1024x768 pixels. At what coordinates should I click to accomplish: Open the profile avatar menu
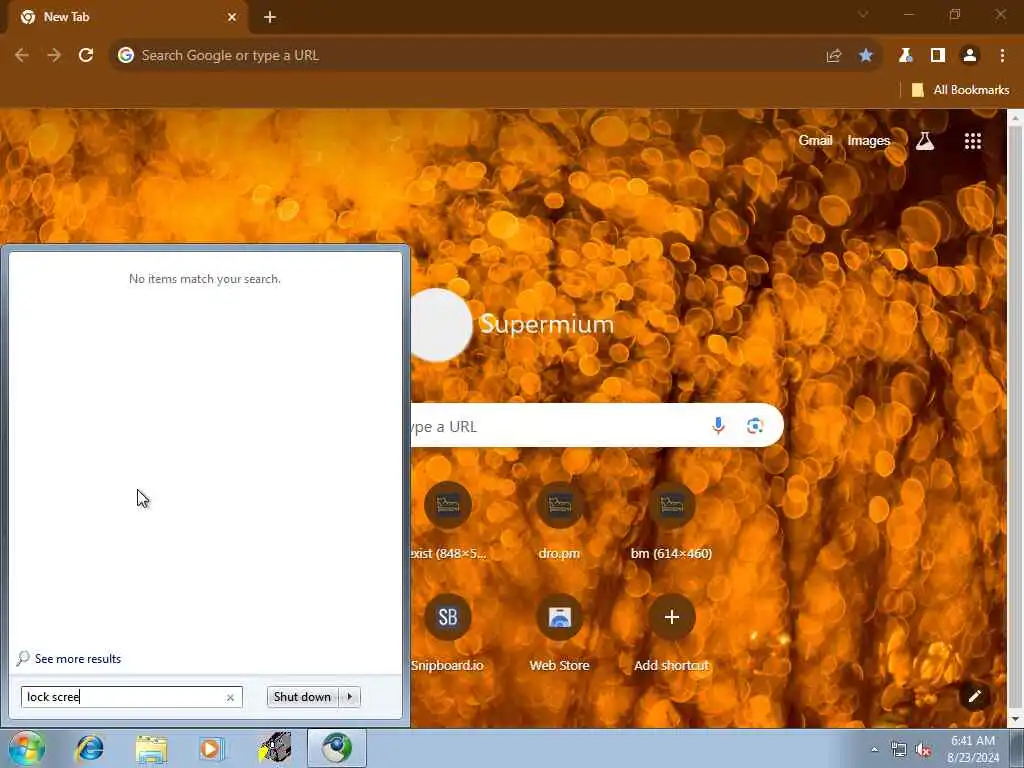pyautogui.click(x=970, y=56)
